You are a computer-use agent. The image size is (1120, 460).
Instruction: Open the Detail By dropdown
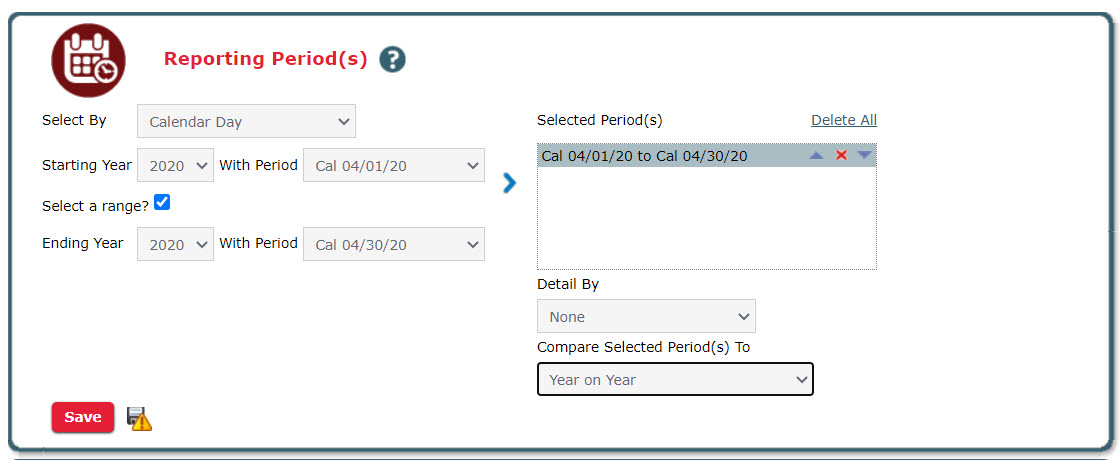(x=646, y=317)
